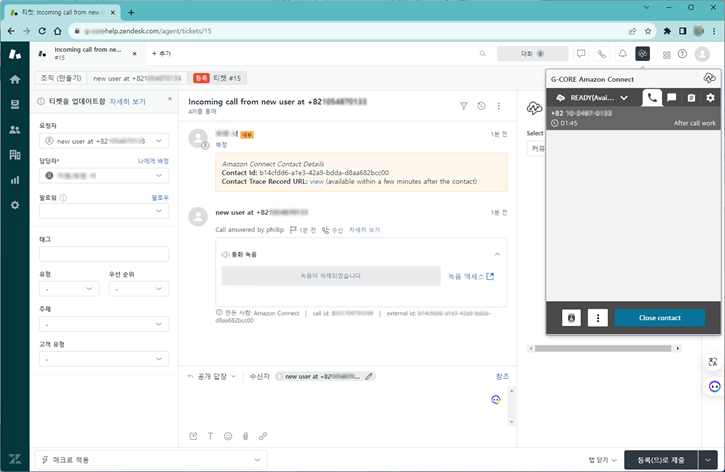Show ticket events history icon
This screenshot has height=472, width=725.
(481, 106)
